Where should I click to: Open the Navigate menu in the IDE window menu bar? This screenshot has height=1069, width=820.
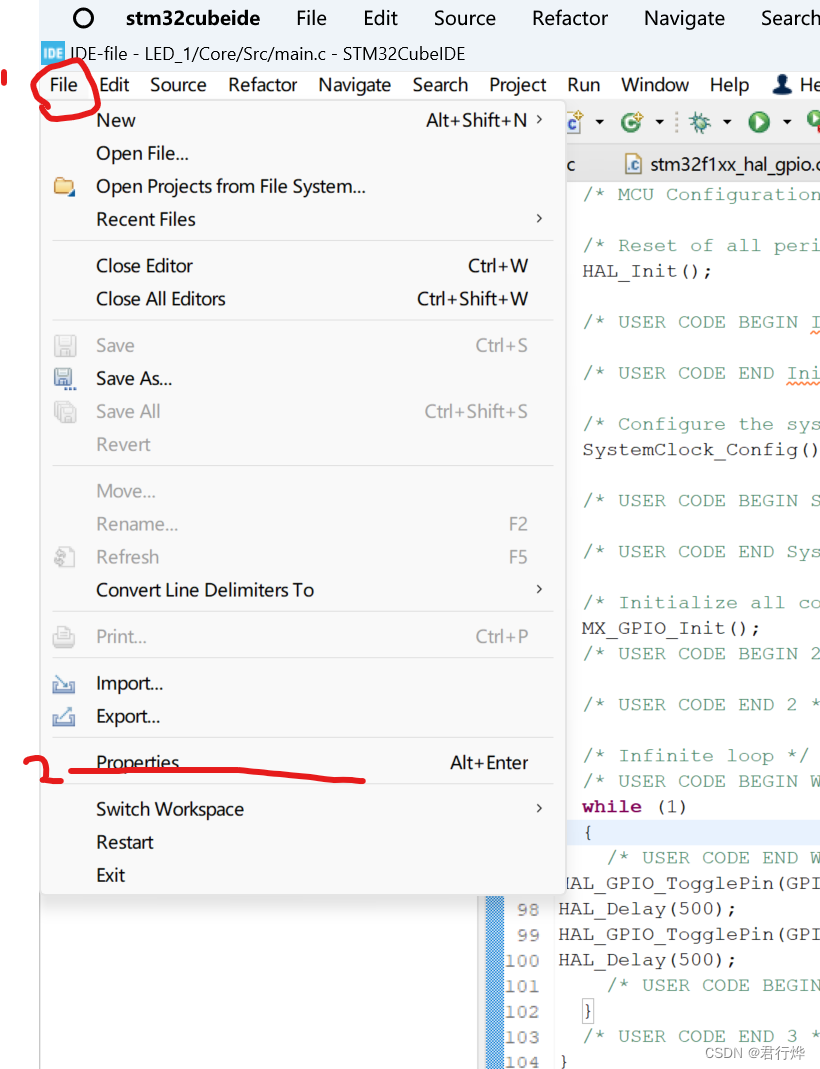(354, 85)
